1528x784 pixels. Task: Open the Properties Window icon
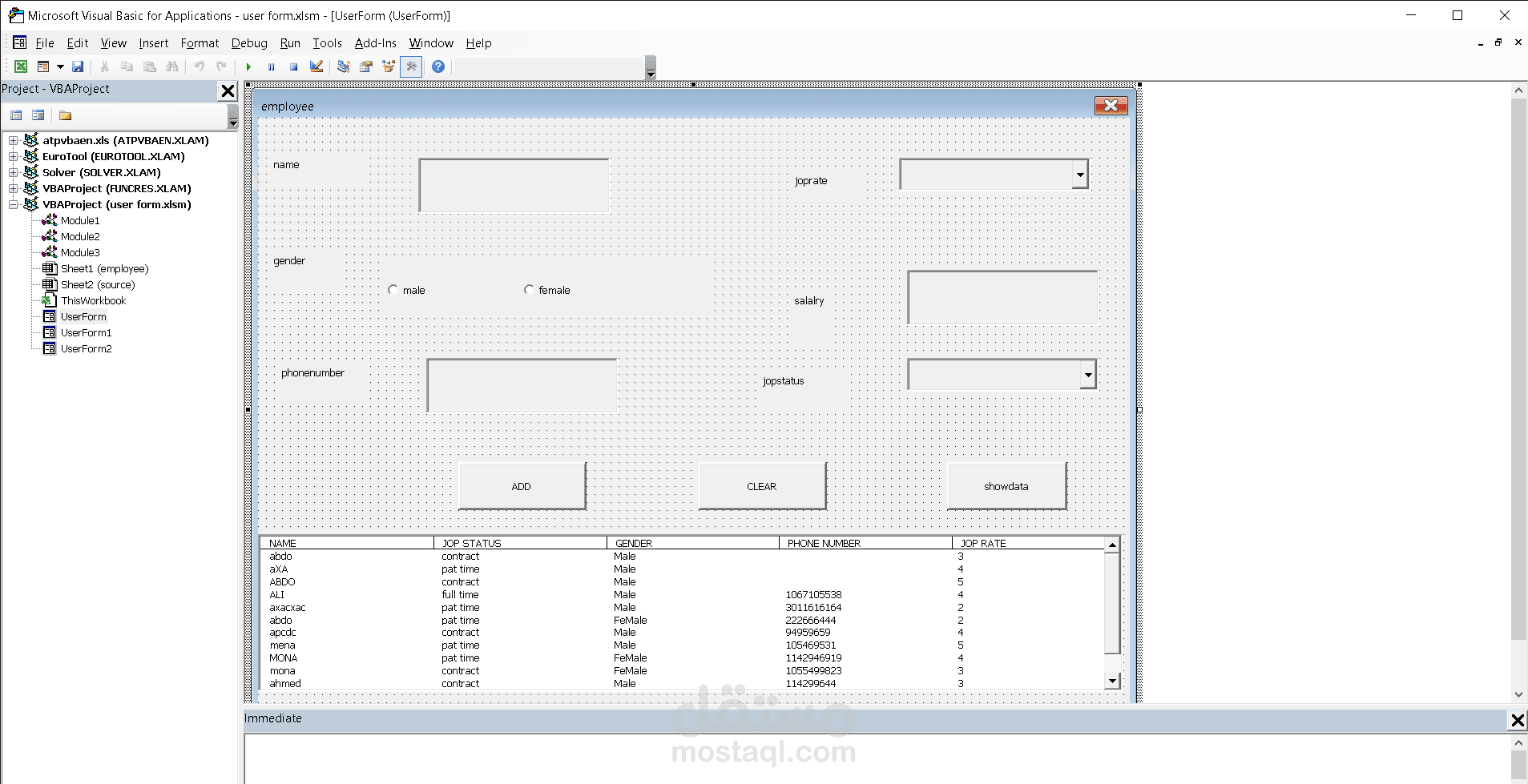[366, 66]
